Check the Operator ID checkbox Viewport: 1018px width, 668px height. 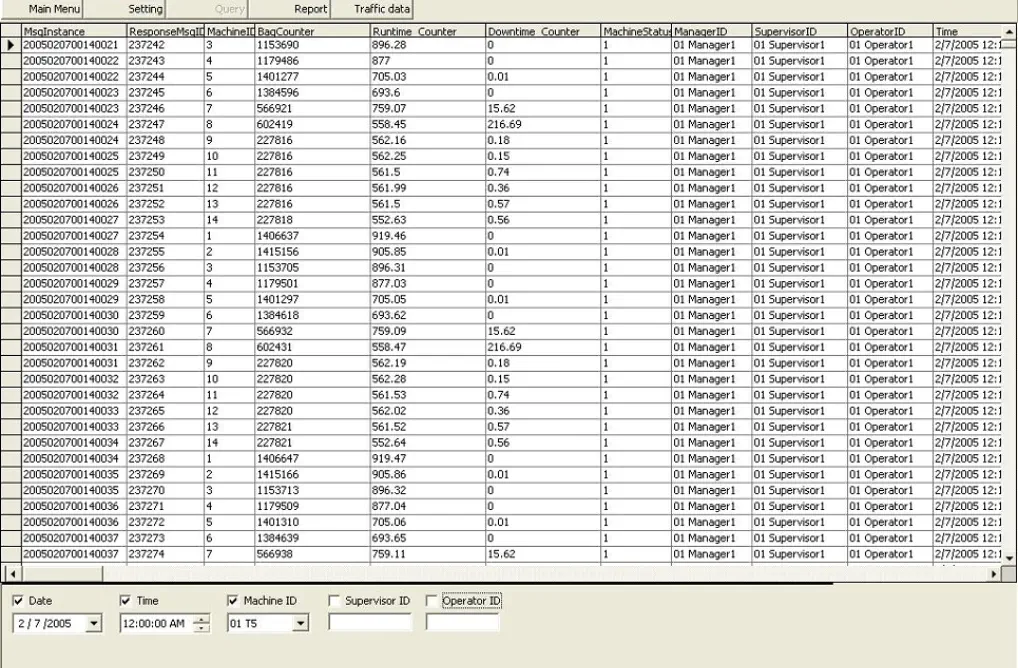(x=431, y=601)
